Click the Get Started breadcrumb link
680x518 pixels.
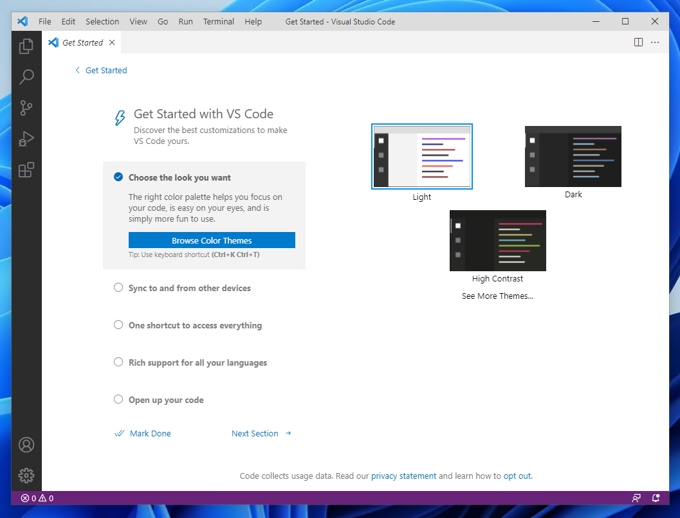(x=106, y=70)
